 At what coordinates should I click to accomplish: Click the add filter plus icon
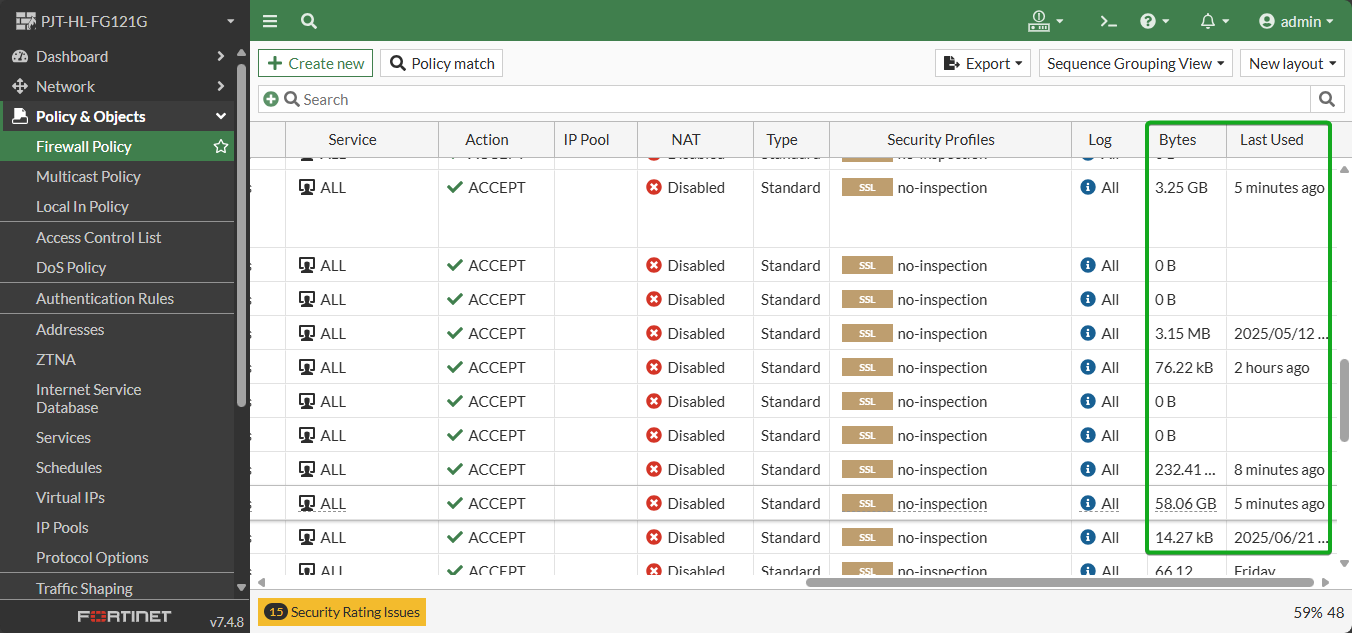click(x=270, y=99)
